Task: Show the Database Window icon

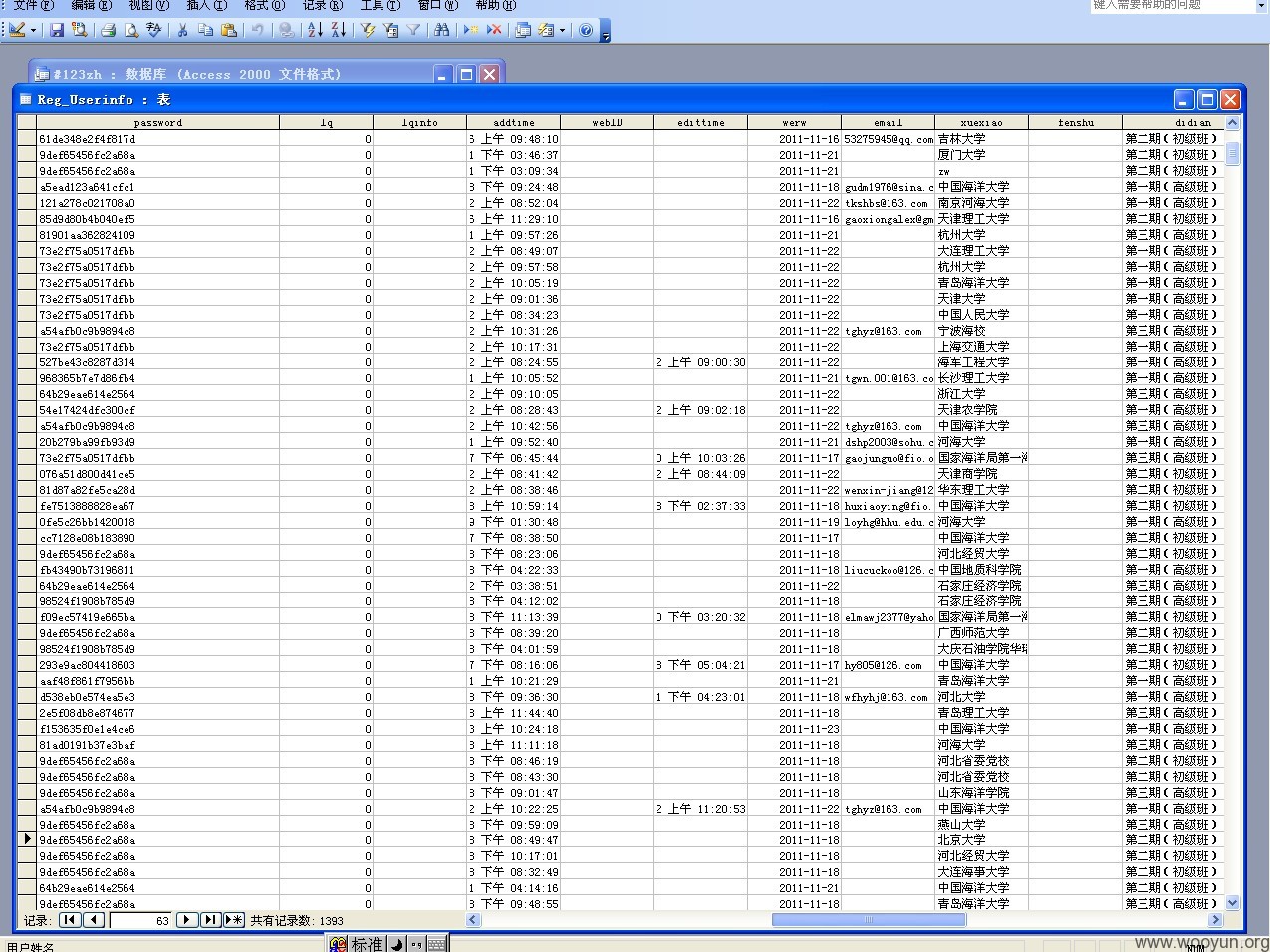Action: coord(522,30)
